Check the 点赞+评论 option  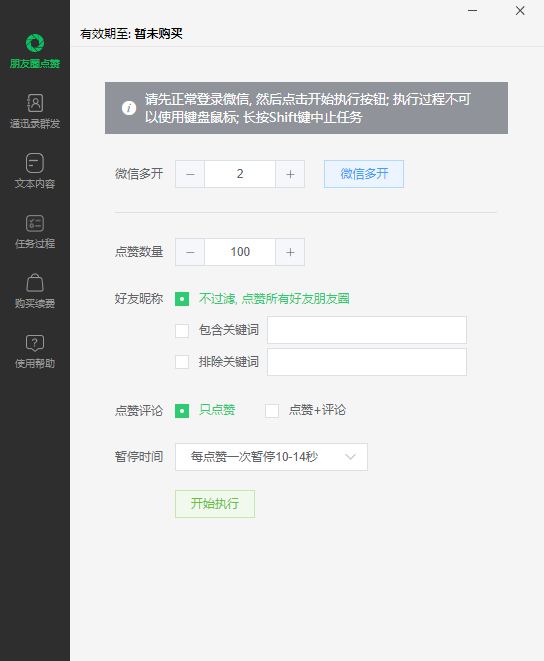pos(272,411)
